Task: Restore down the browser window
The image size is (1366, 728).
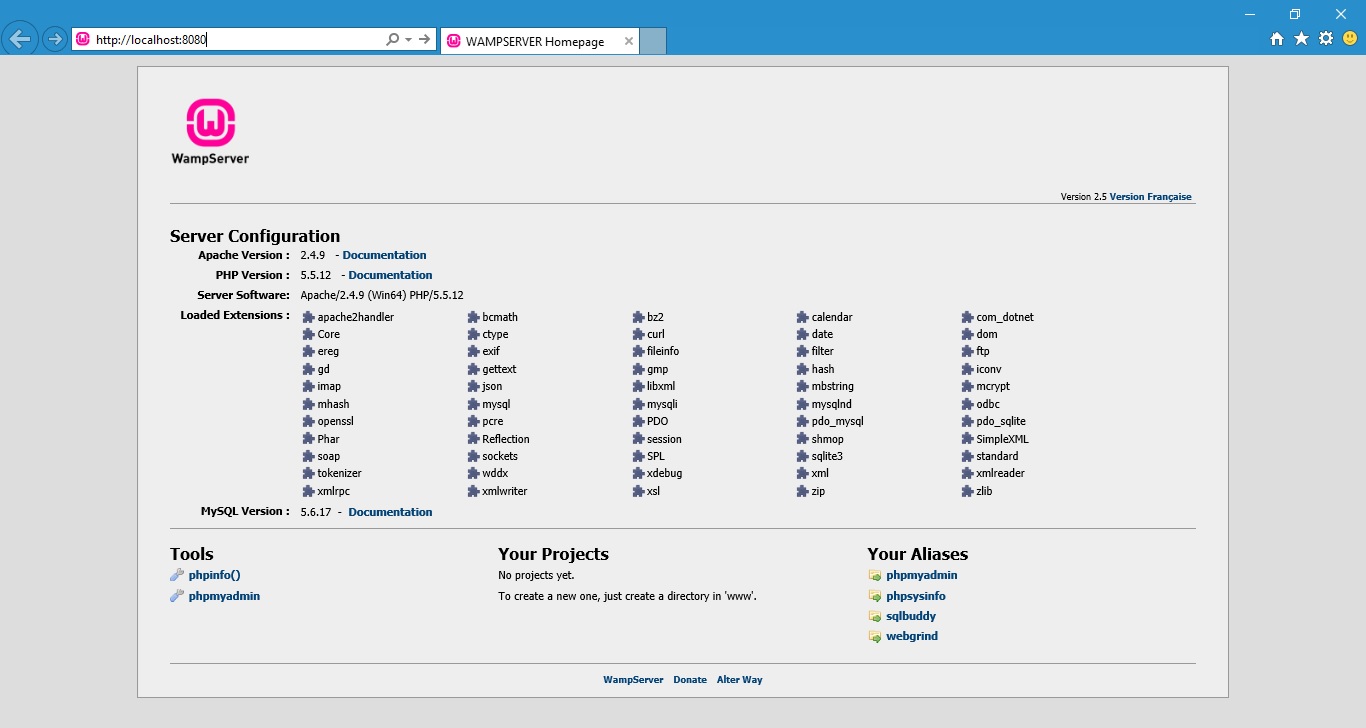Action: (1295, 13)
